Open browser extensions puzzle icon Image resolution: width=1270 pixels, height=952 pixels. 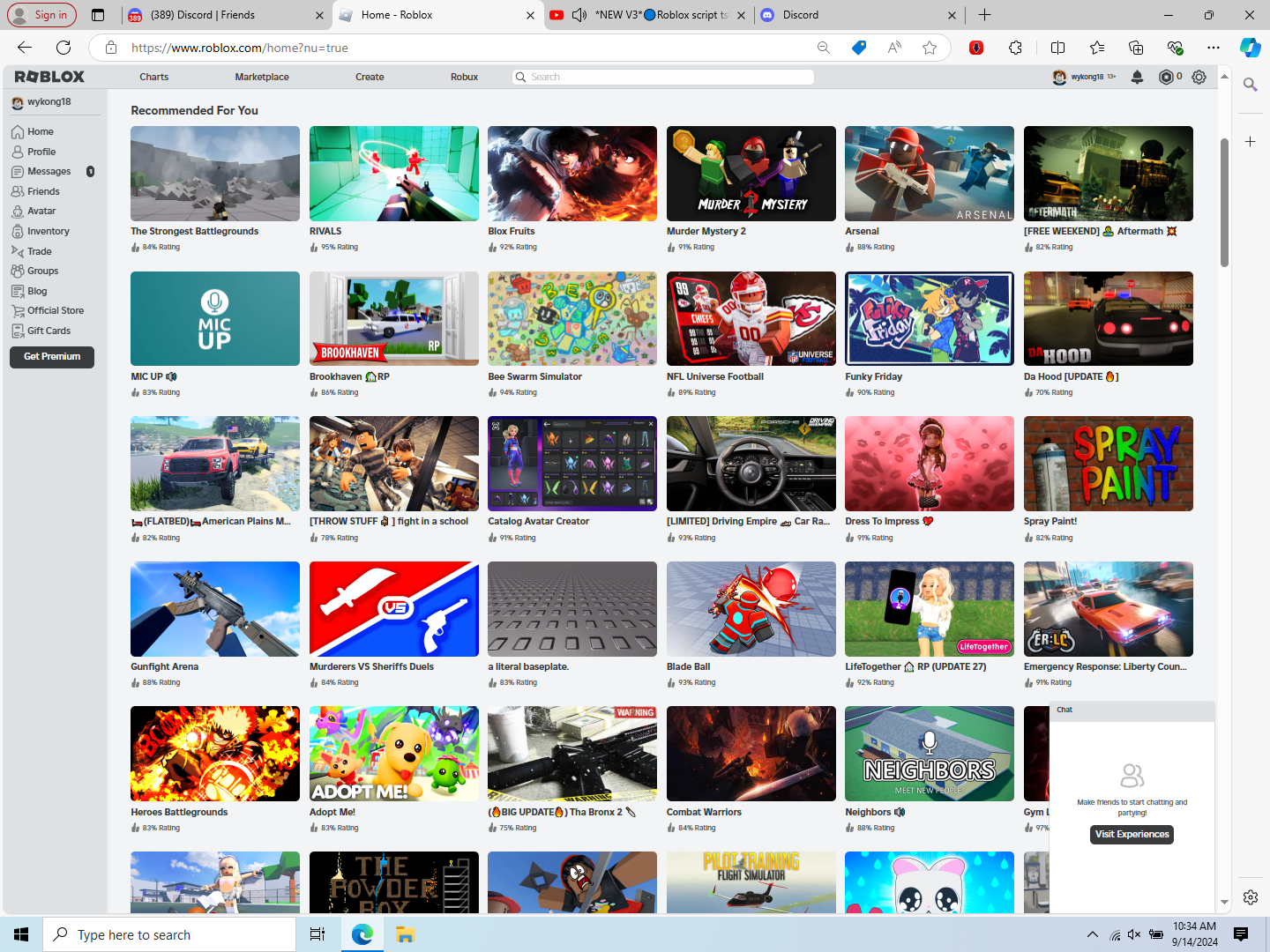pos(1016,48)
